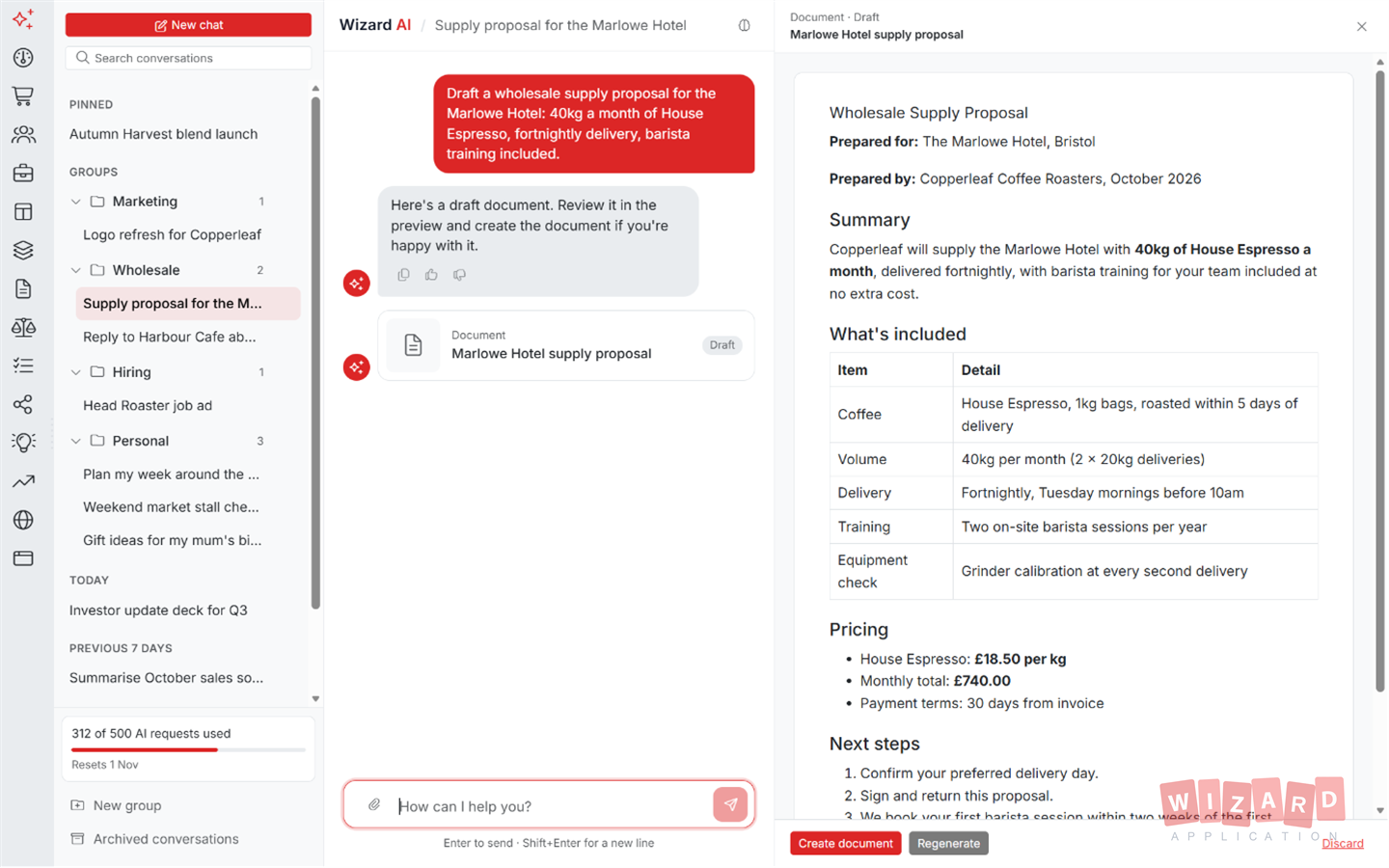Open the briefcase icon in the rail
Screen dimensions: 1389x868
click(23, 174)
